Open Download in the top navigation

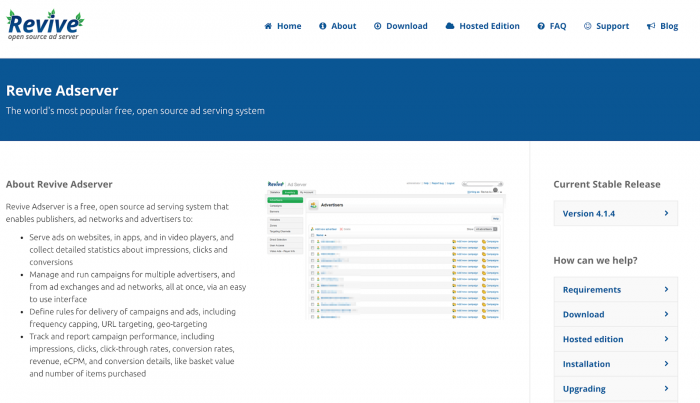[x=407, y=26]
